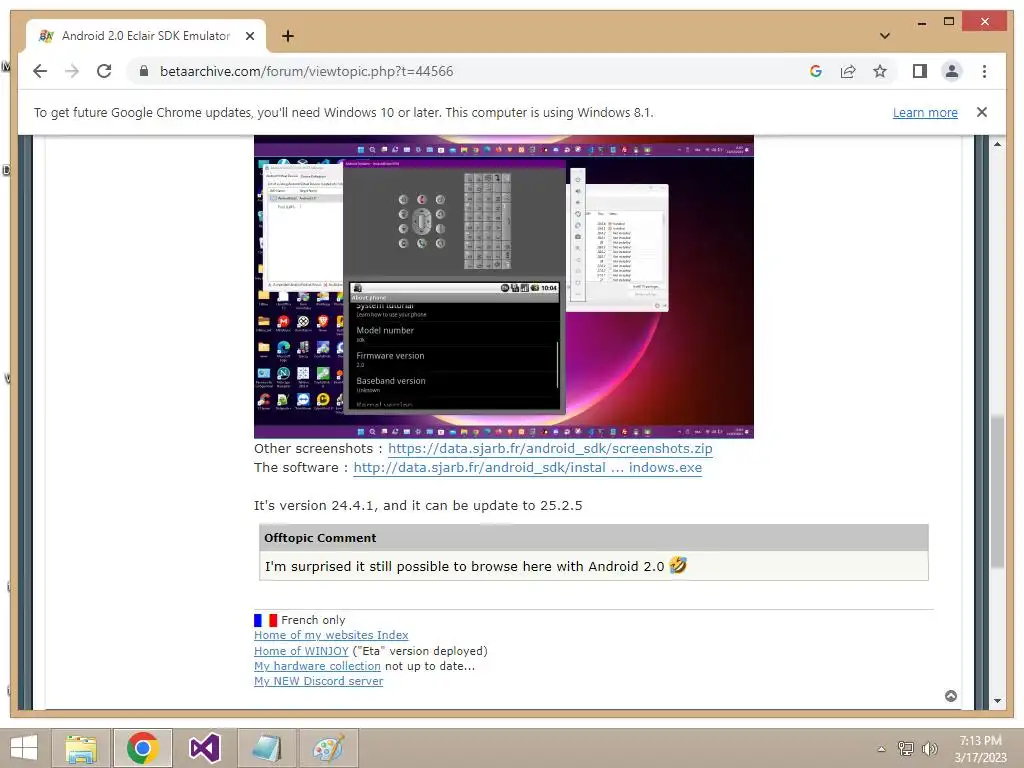Open the Windows Start button
The image size is (1024, 768).
point(24,748)
